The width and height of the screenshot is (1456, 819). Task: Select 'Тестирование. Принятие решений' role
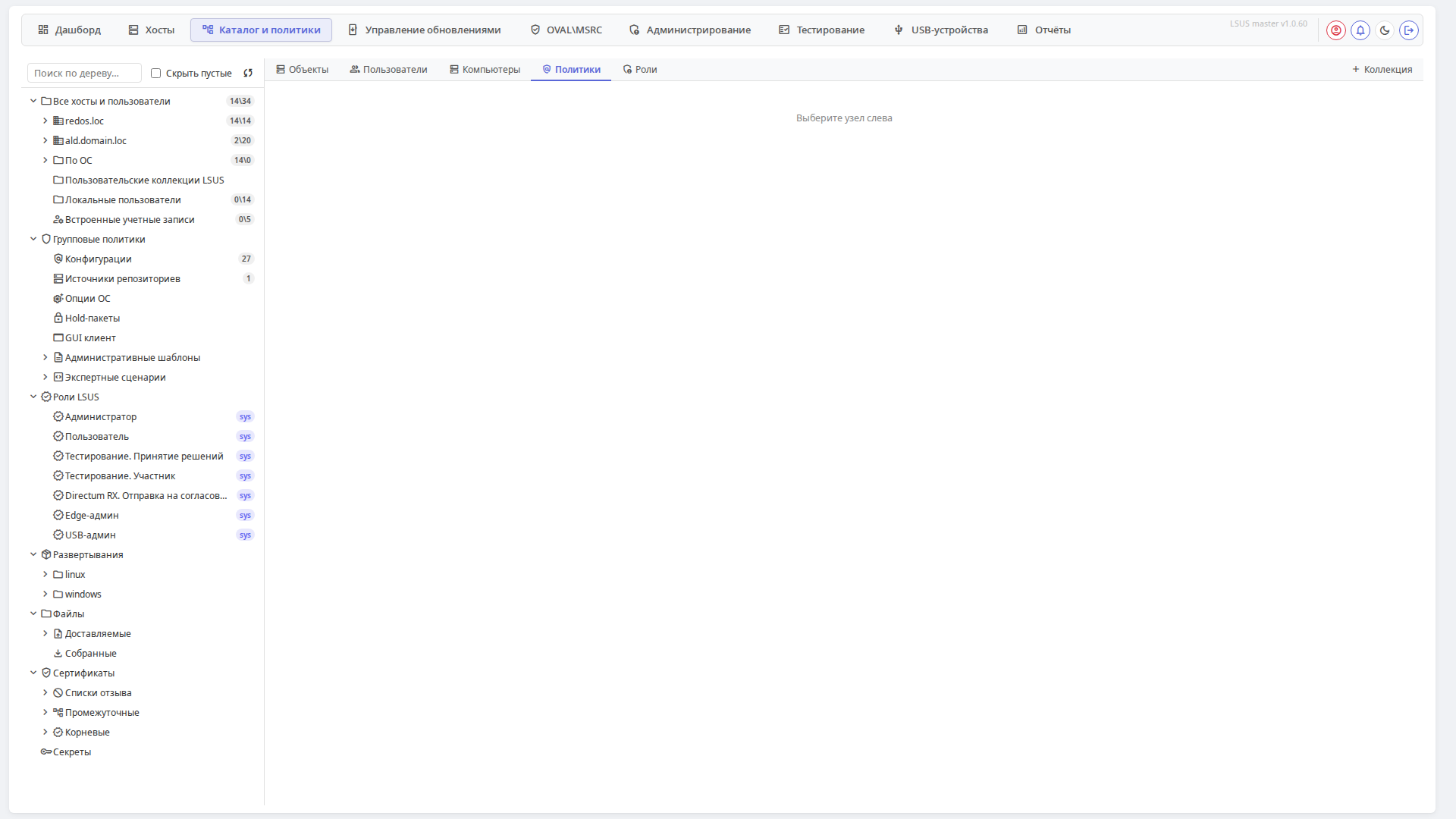click(144, 456)
